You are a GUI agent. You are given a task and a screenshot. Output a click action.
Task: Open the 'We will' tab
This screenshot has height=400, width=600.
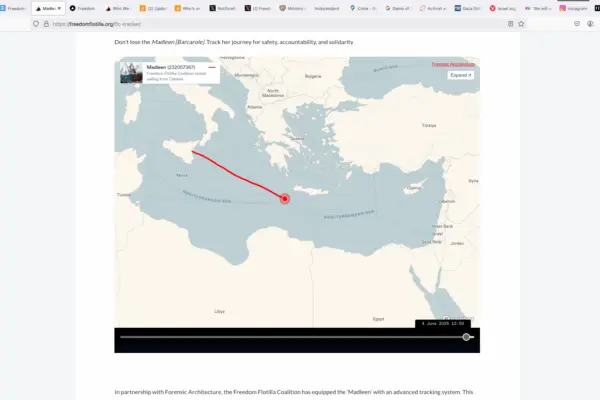coord(538,8)
